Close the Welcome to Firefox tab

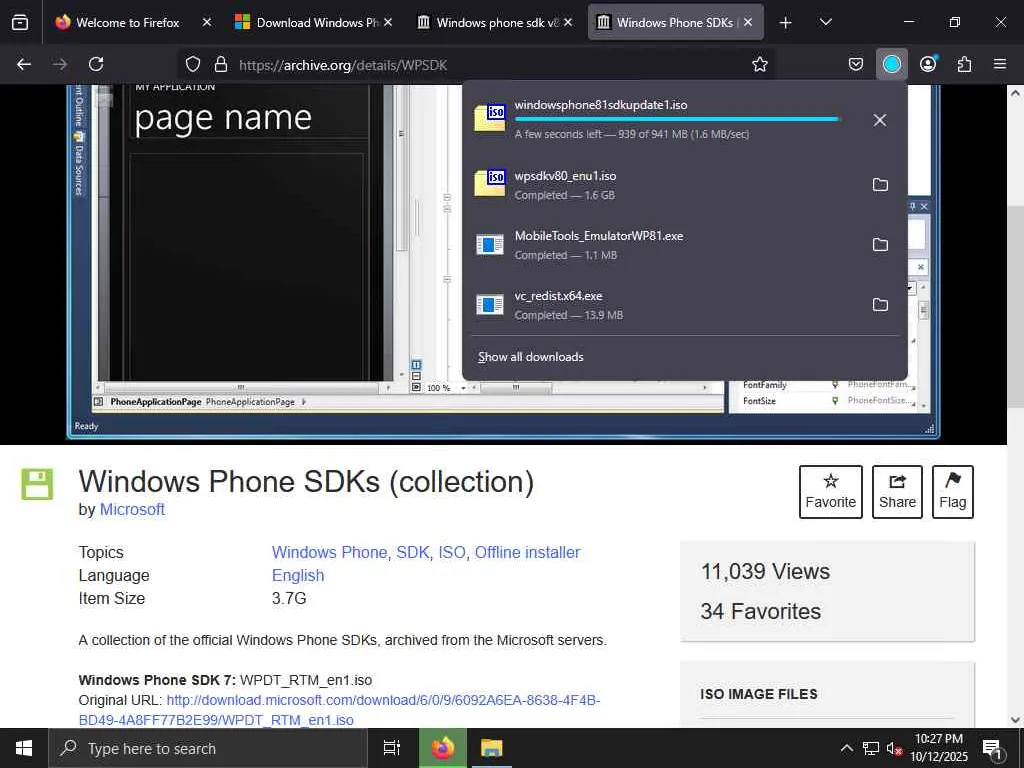206,22
